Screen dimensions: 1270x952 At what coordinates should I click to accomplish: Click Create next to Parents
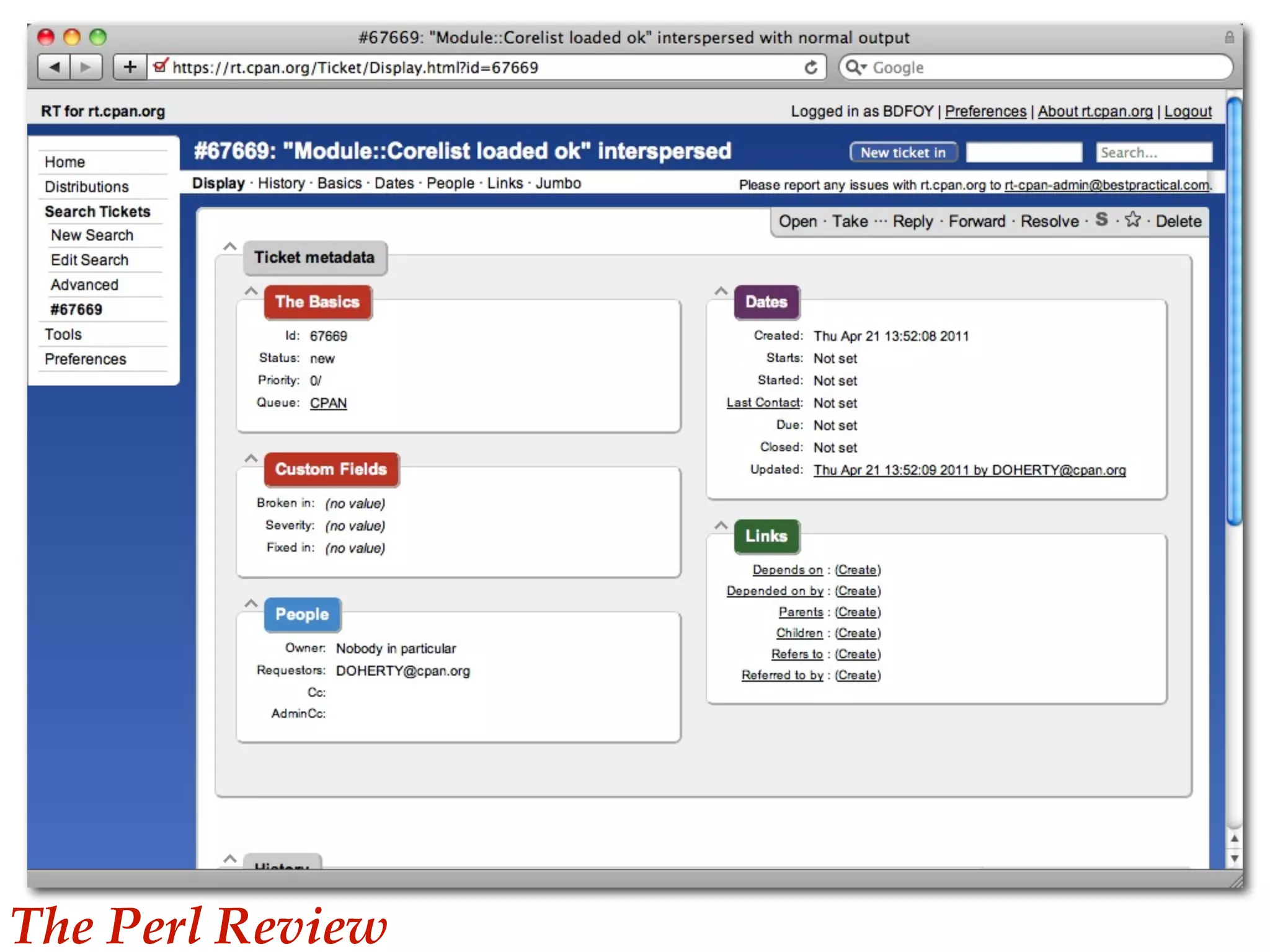coord(858,612)
